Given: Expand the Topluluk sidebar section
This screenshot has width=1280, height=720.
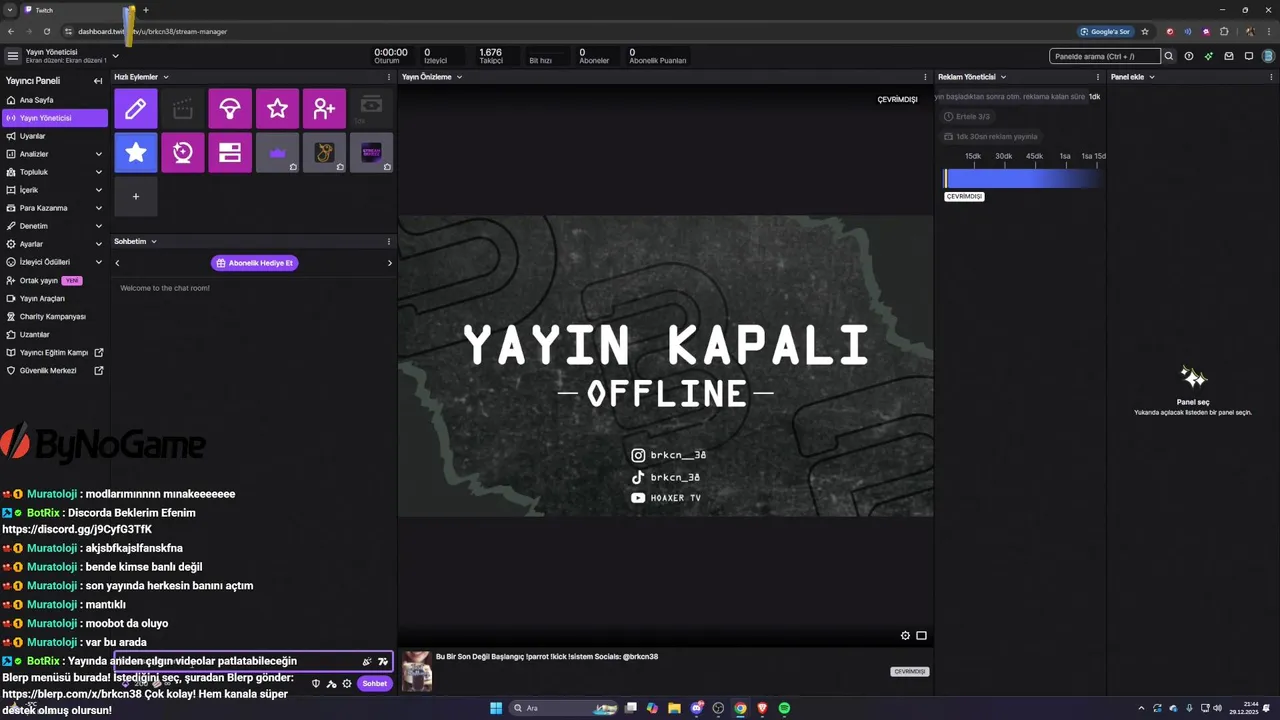Looking at the screenshot, I should pyautogui.click(x=98, y=172).
